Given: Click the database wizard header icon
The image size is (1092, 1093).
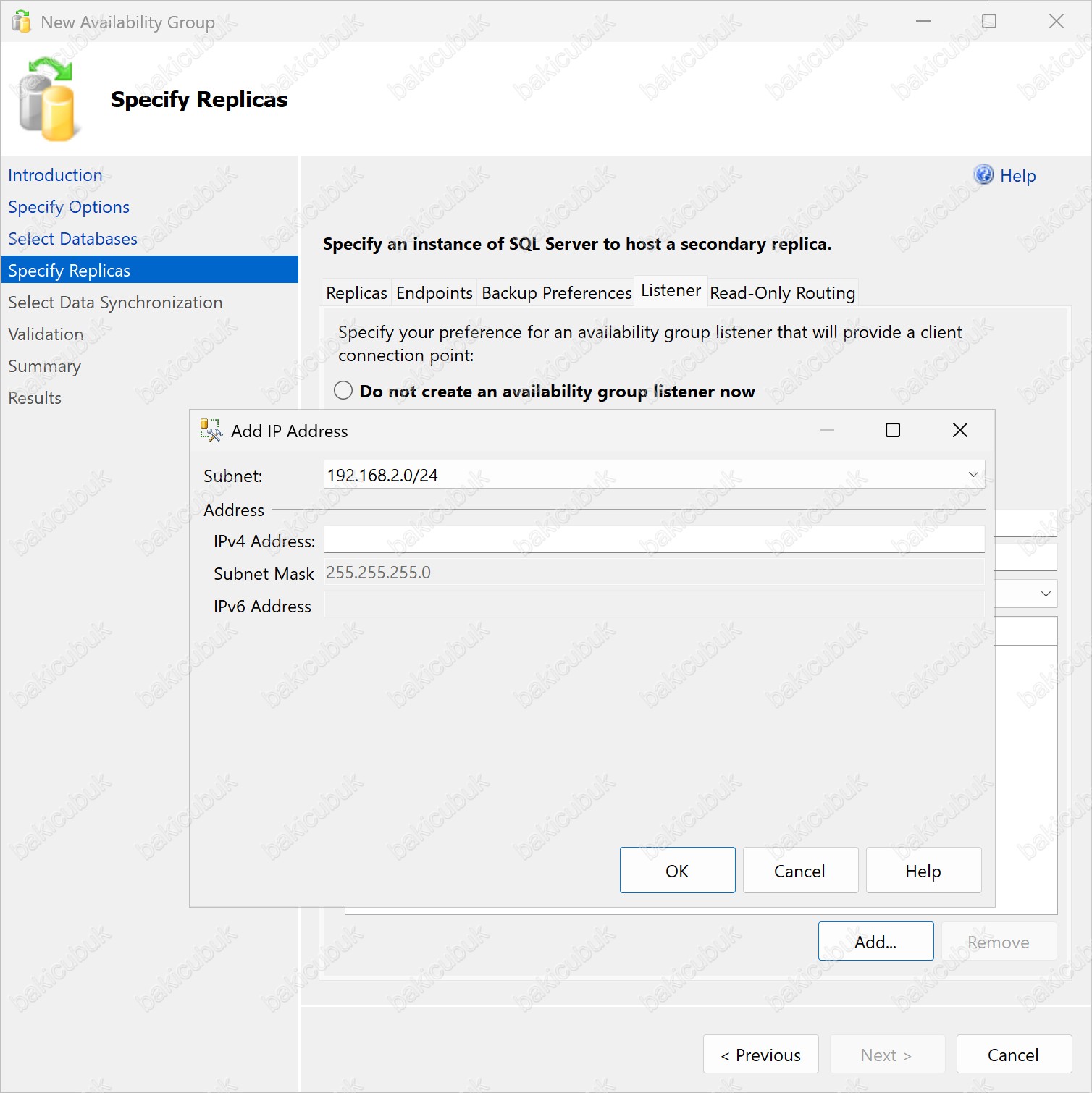Looking at the screenshot, I should pos(47,99).
